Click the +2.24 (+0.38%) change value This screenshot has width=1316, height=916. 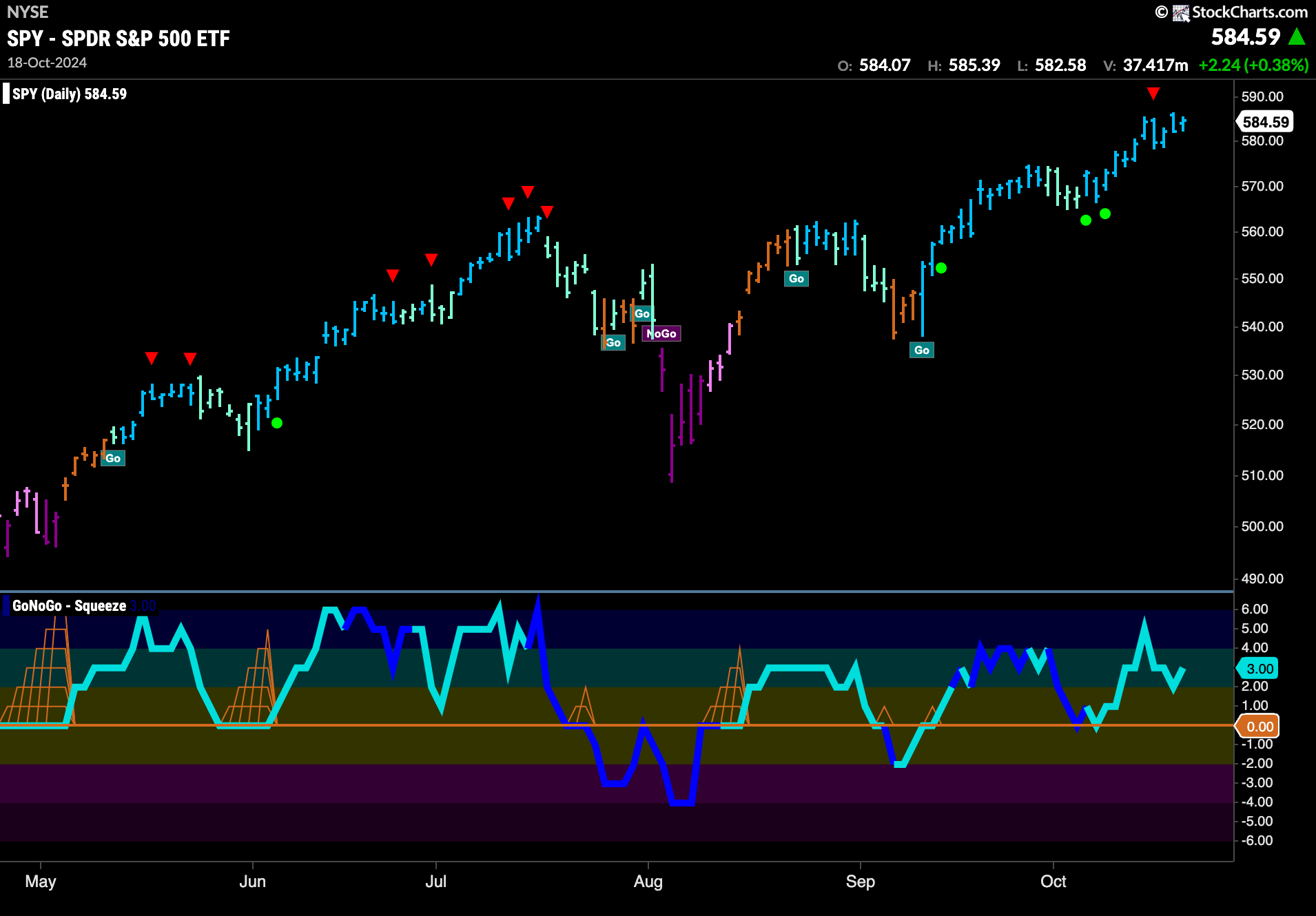(x=1253, y=65)
